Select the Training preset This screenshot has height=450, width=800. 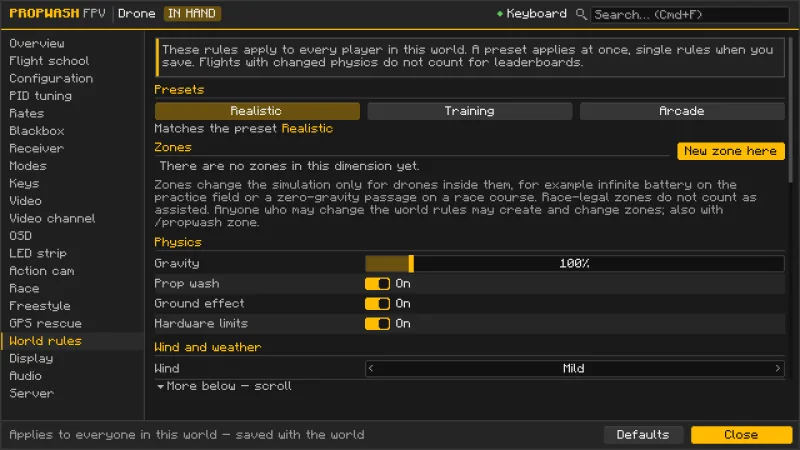pyautogui.click(x=469, y=111)
